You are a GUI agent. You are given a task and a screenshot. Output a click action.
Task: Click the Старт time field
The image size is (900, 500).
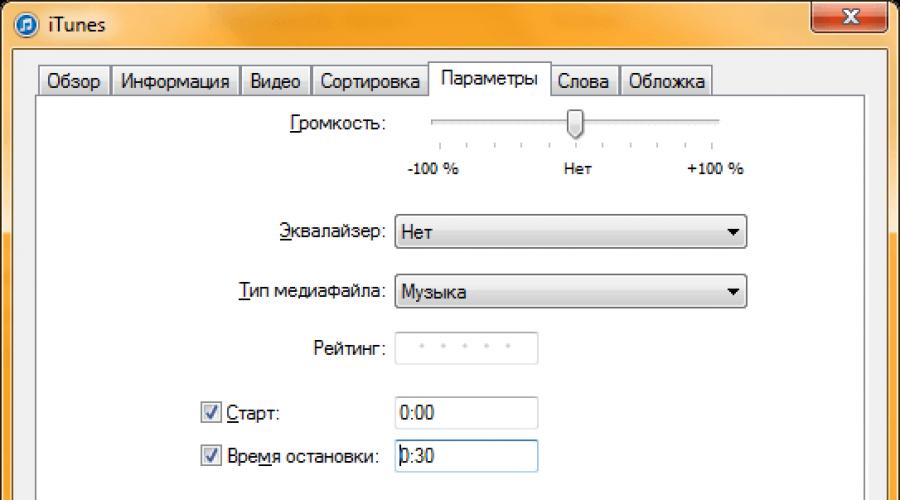coord(466,413)
